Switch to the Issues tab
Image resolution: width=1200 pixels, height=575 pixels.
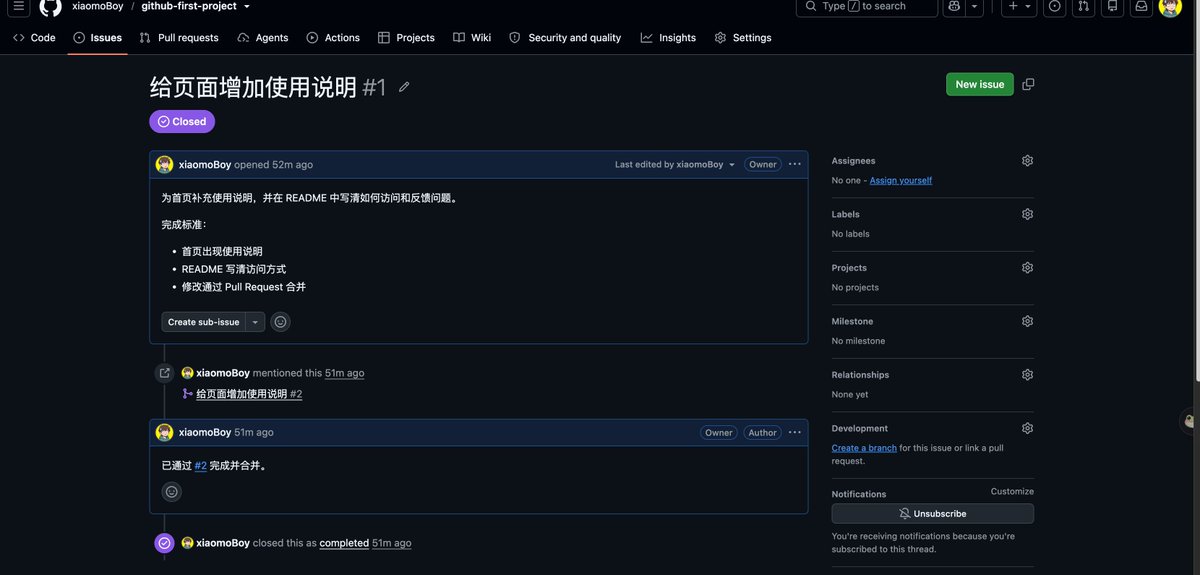click(97, 38)
